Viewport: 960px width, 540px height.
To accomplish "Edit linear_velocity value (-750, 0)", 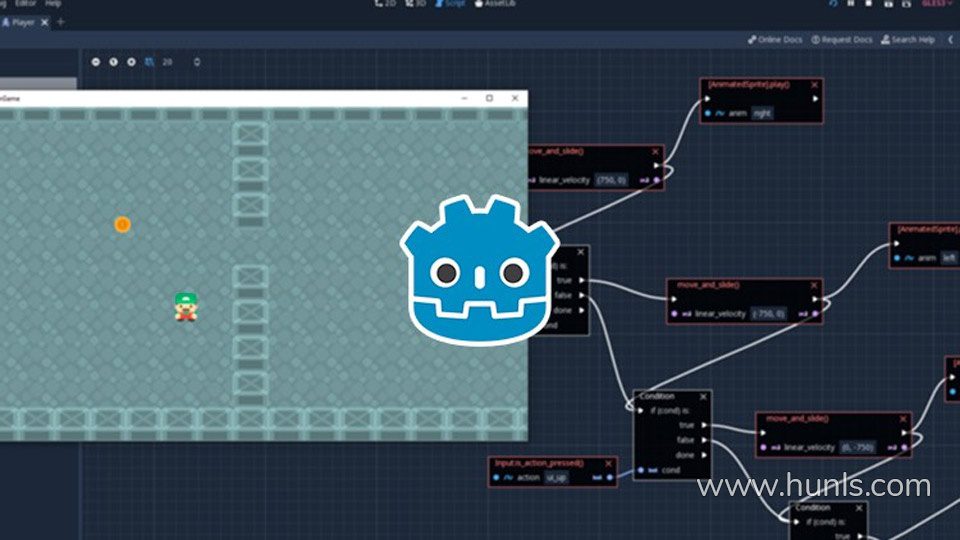I will (768, 313).
